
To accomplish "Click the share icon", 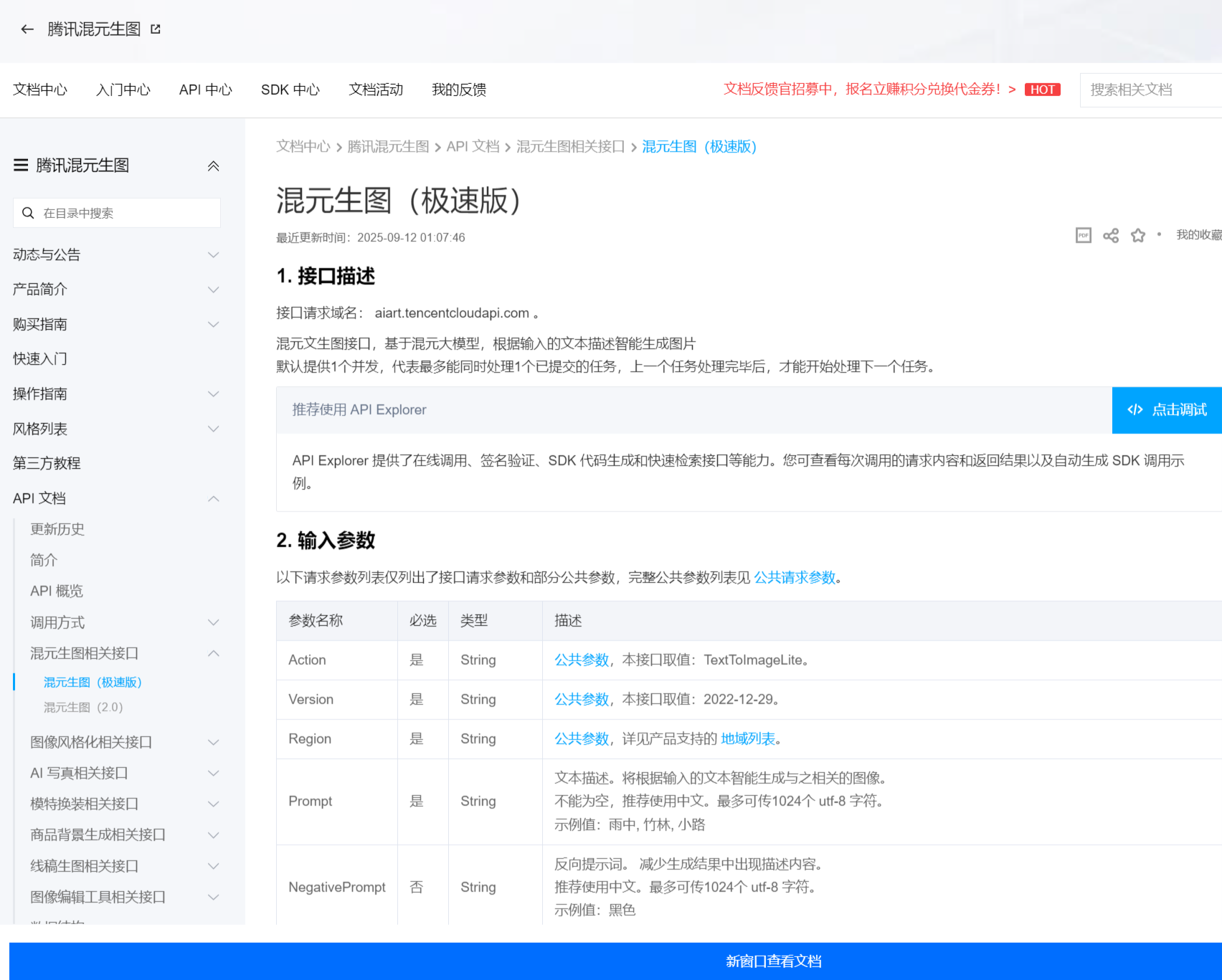I will pyautogui.click(x=1111, y=235).
